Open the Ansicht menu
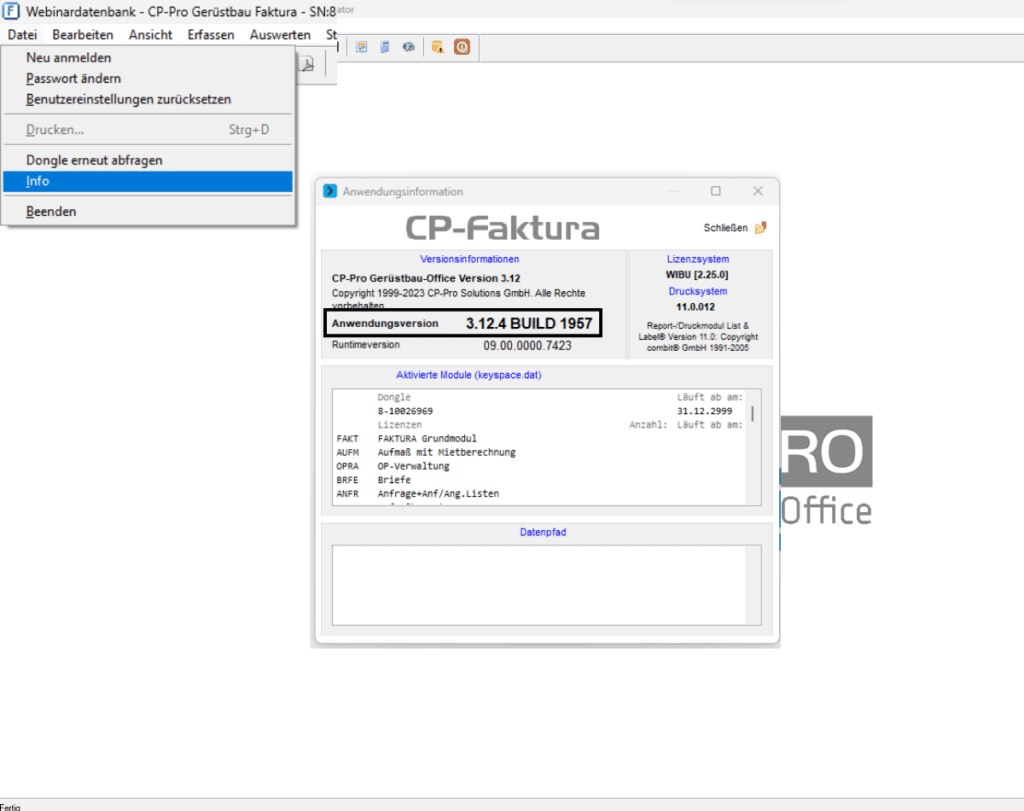Image resolution: width=1024 pixels, height=811 pixels. [x=150, y=35]
